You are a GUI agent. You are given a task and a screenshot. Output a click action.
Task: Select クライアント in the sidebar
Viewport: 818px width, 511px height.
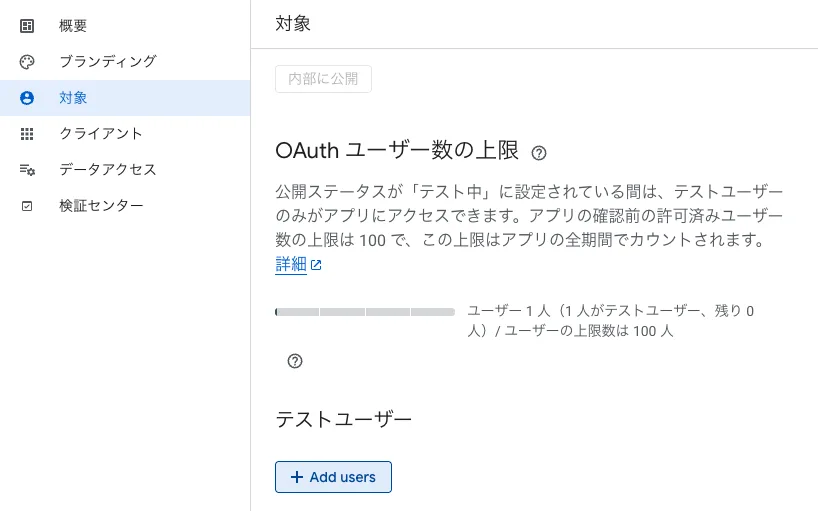coord(125,133)
